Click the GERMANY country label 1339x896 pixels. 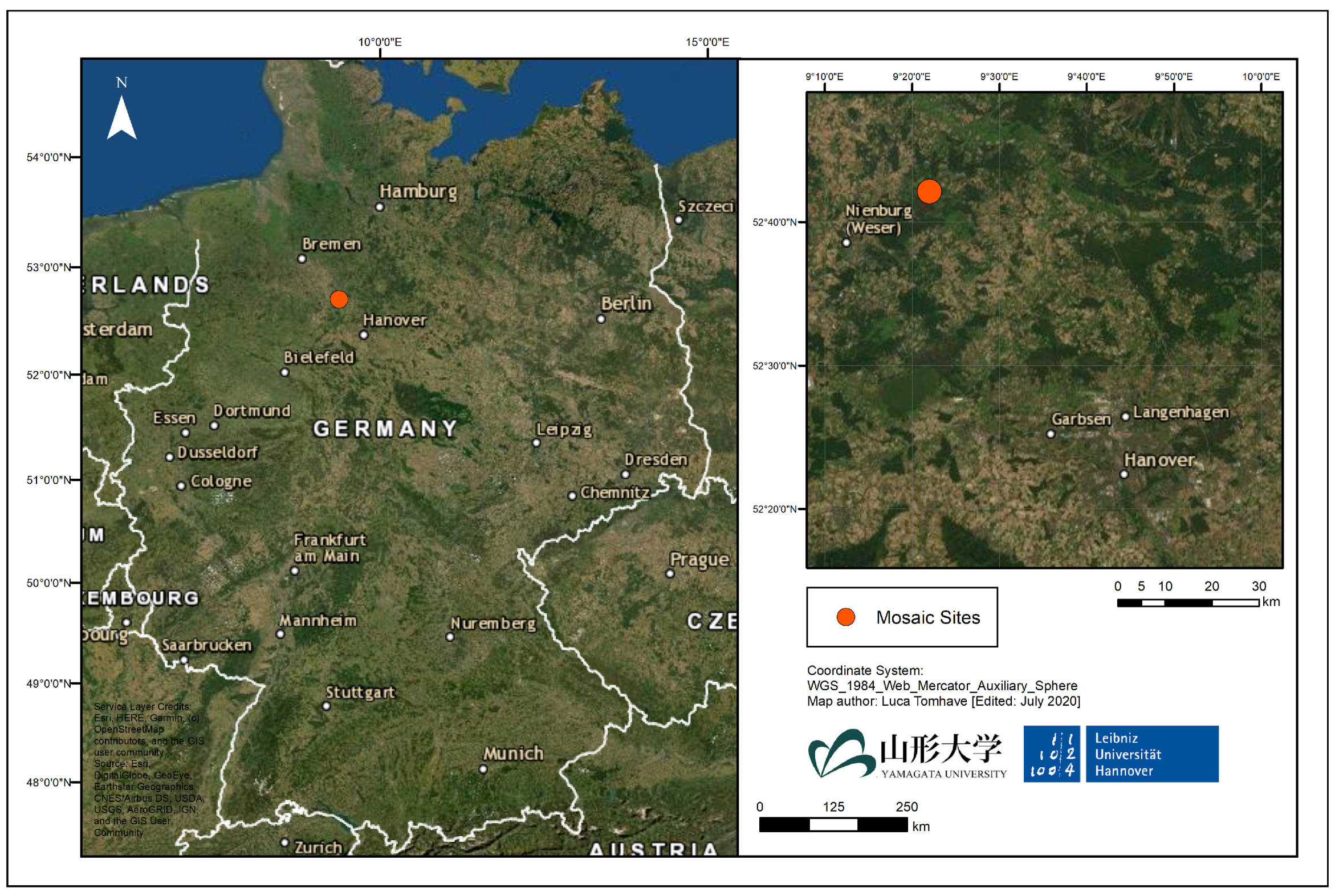(386, 429)
